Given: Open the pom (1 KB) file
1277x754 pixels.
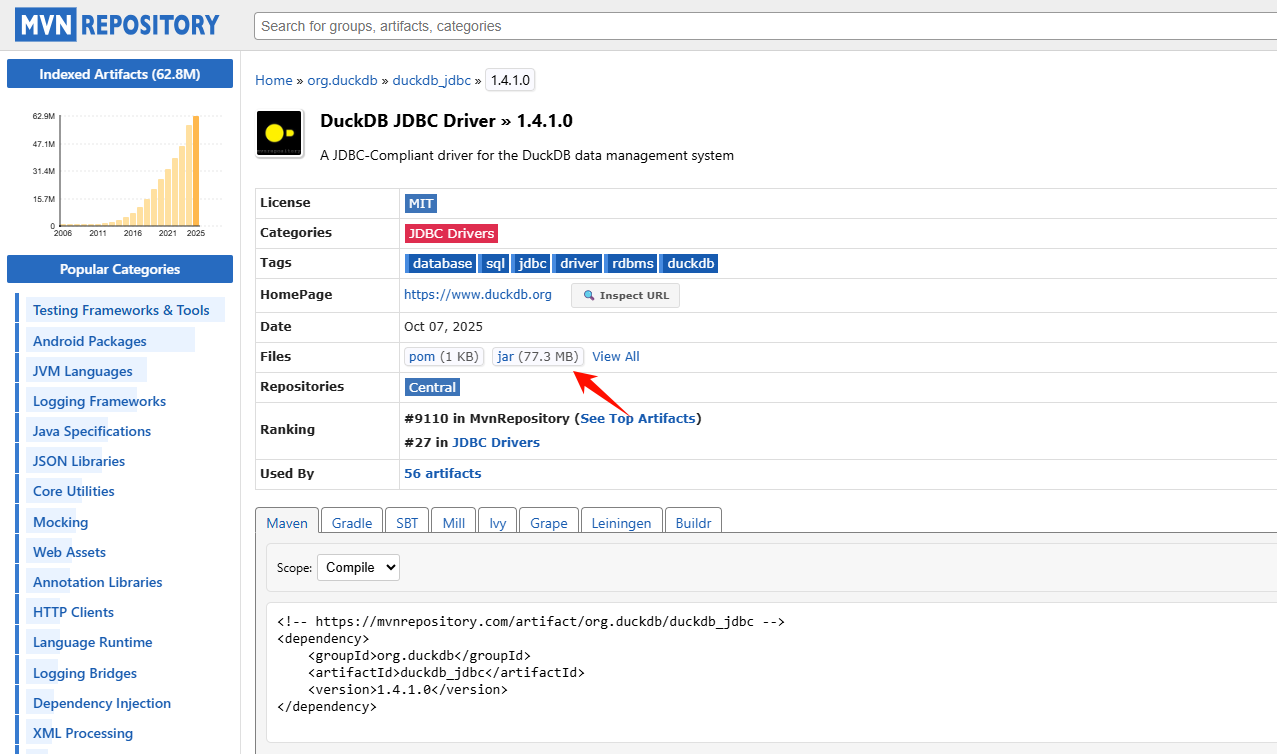Looking at the screenshot, I should coord(444,357).
